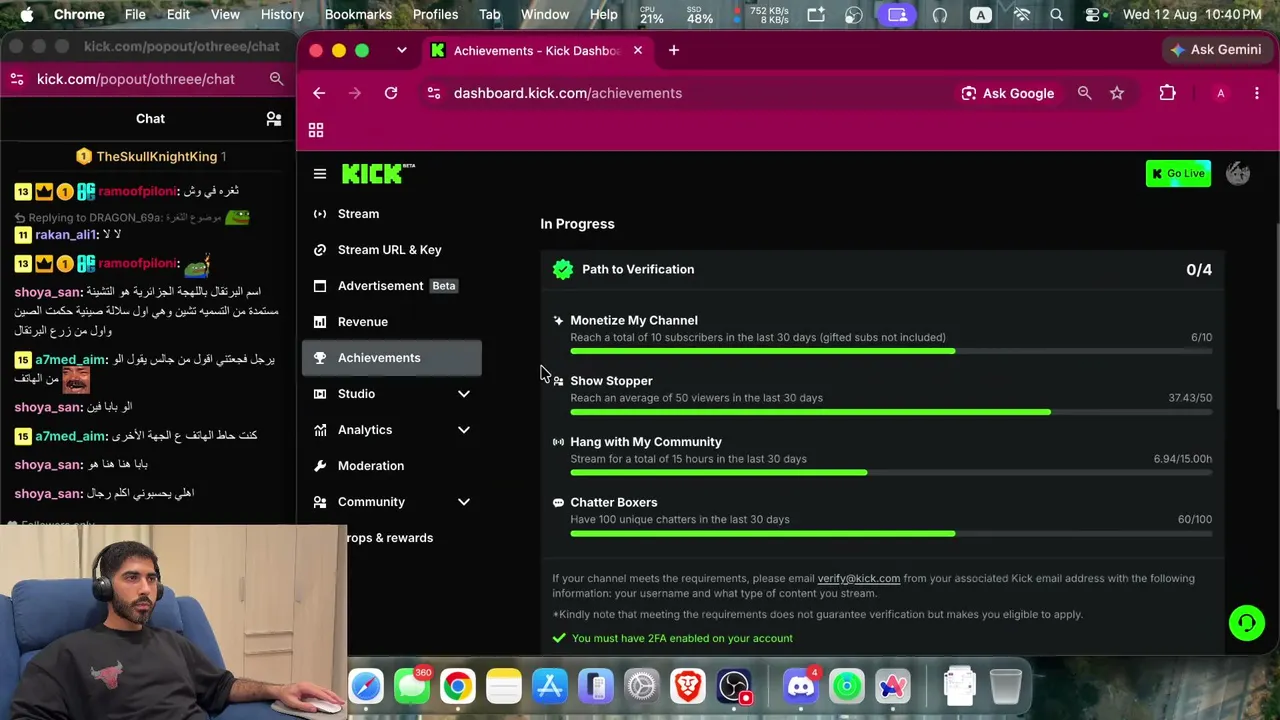
Task: Open Chrome profile A button
Action: click(x=1220, y=93)
